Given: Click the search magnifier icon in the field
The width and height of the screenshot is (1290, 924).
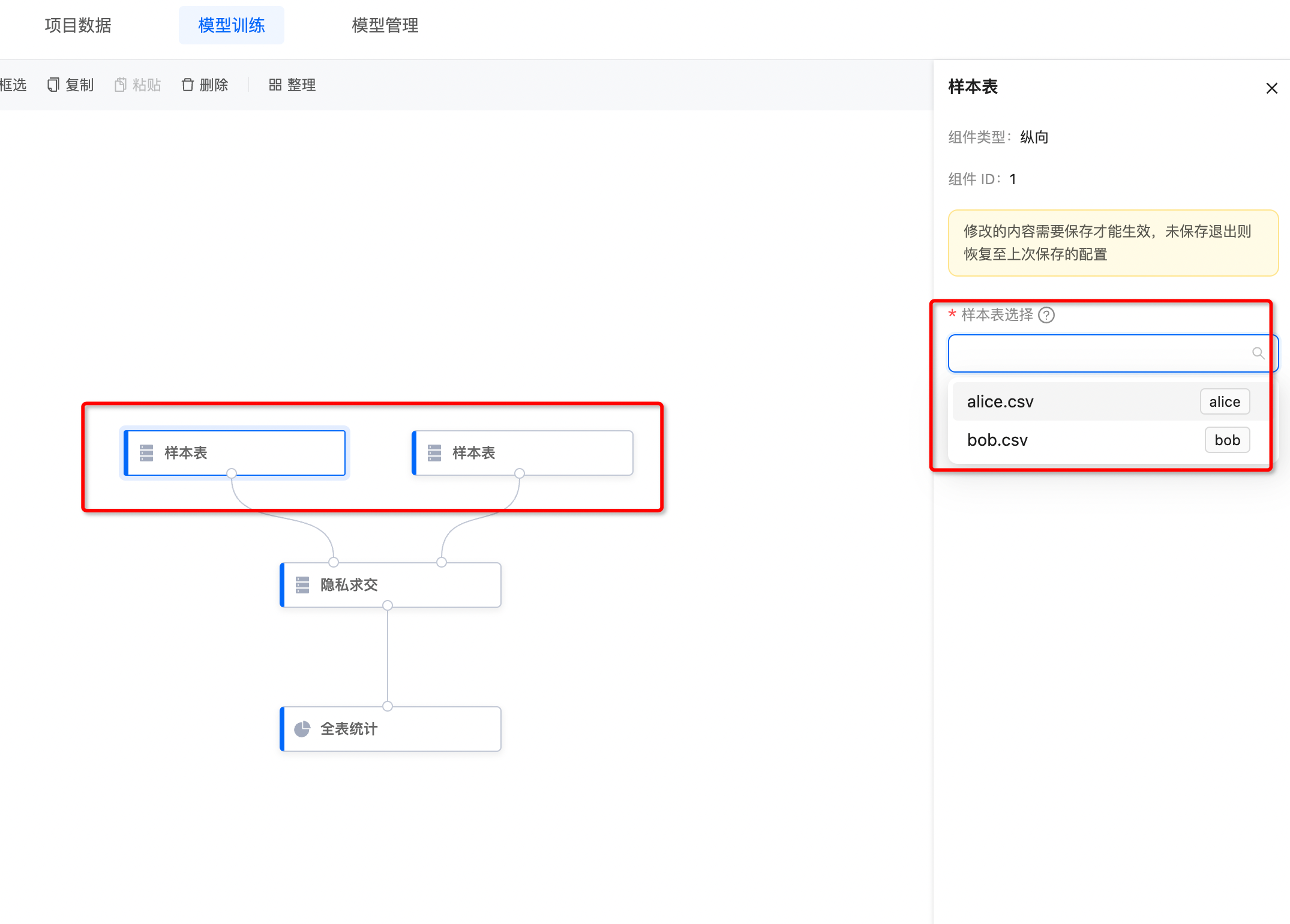Looking at the screenshot, I should pos(1258,353).
